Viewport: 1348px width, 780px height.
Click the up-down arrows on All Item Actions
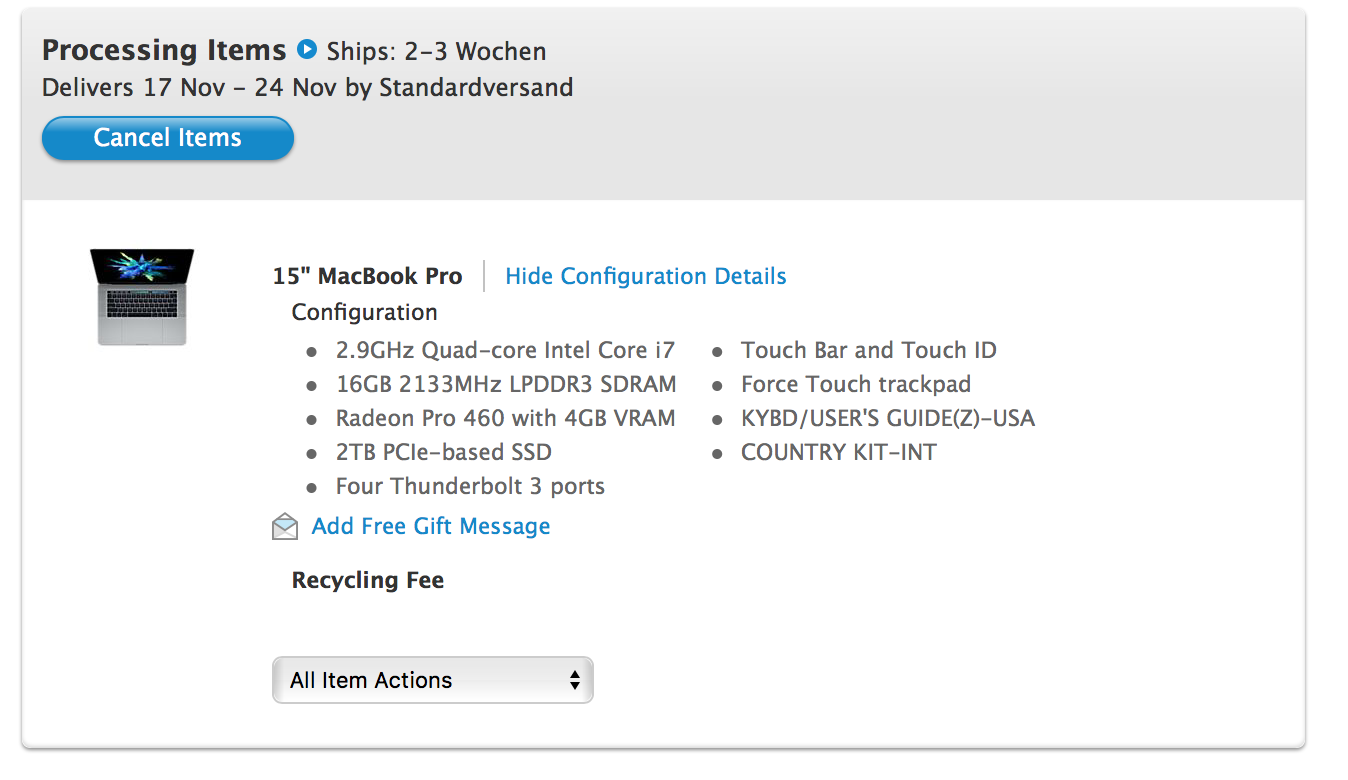pyautogui.click(x=575, y=680)
